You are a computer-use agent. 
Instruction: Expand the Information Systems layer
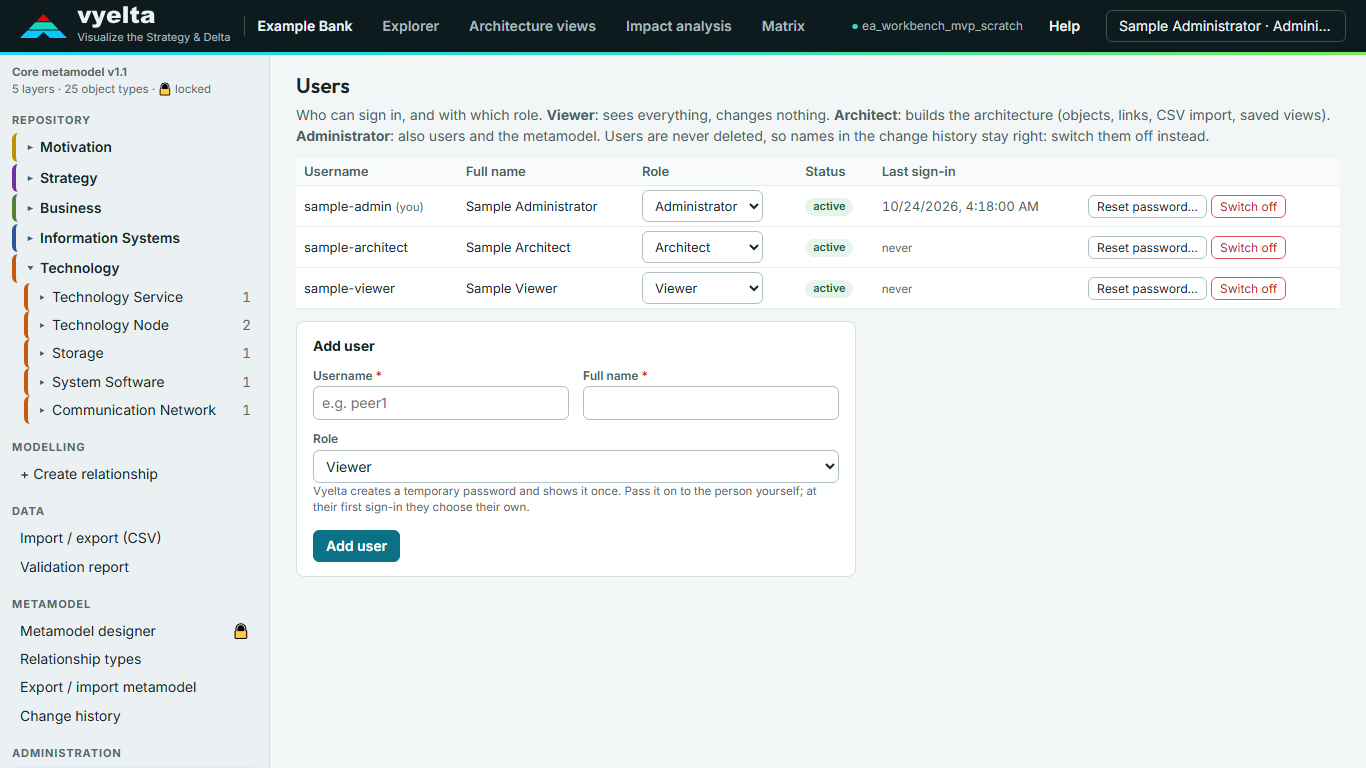(30, 238)
